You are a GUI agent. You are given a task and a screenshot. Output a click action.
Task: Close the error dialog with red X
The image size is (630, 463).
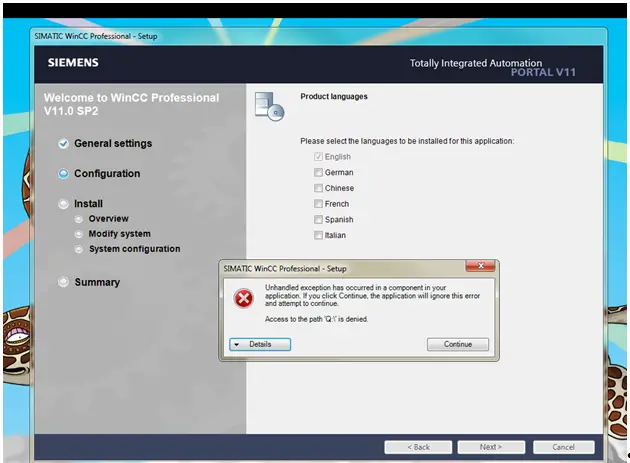480,266
